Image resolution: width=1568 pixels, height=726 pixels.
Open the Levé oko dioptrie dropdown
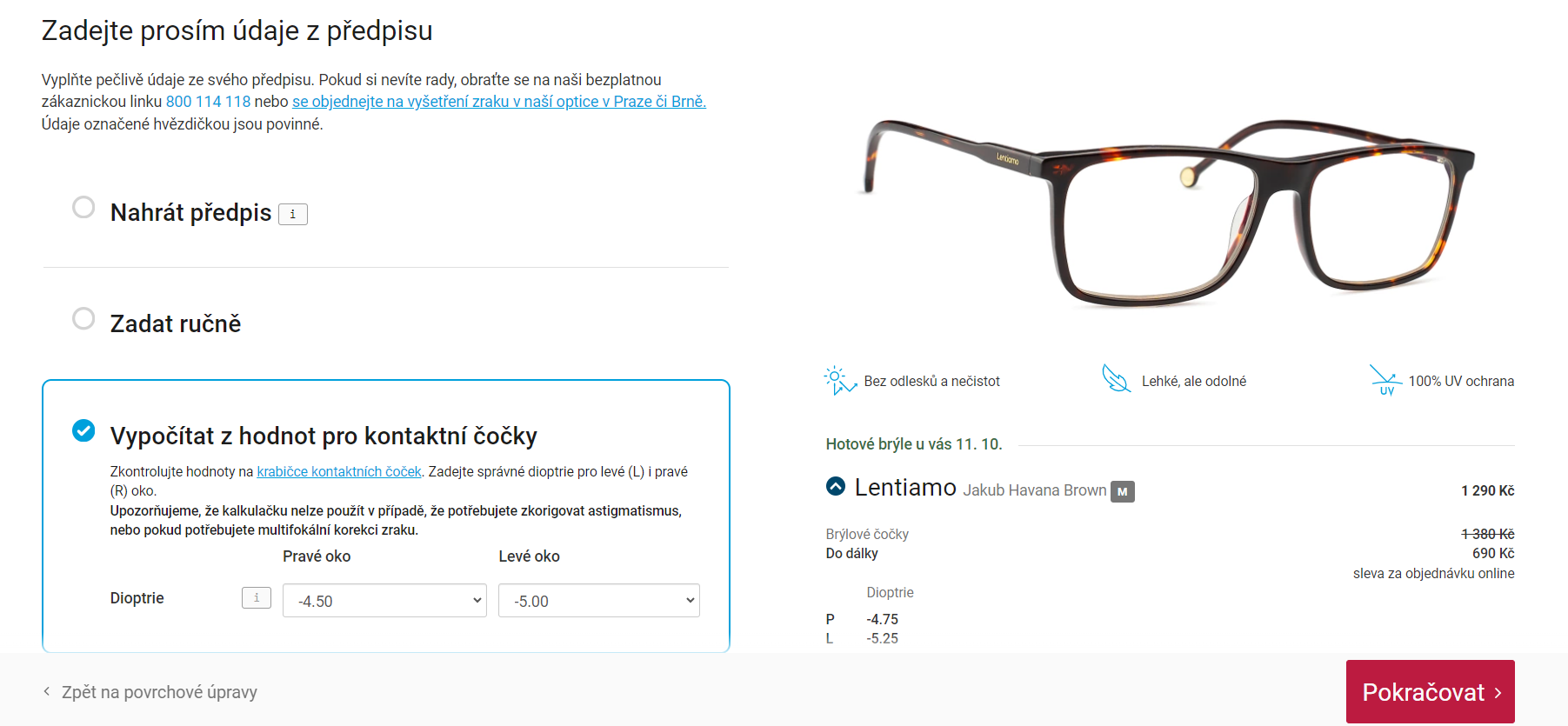coord(599,601)
